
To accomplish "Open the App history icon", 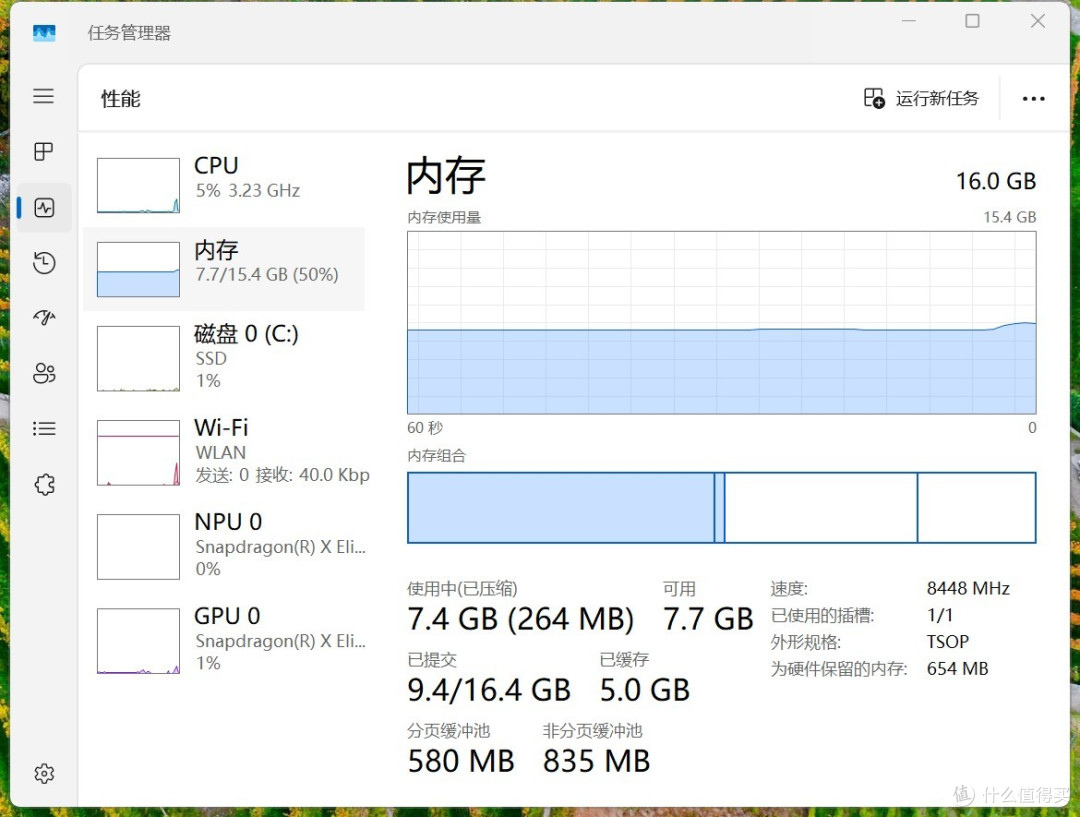I will 44,262.
